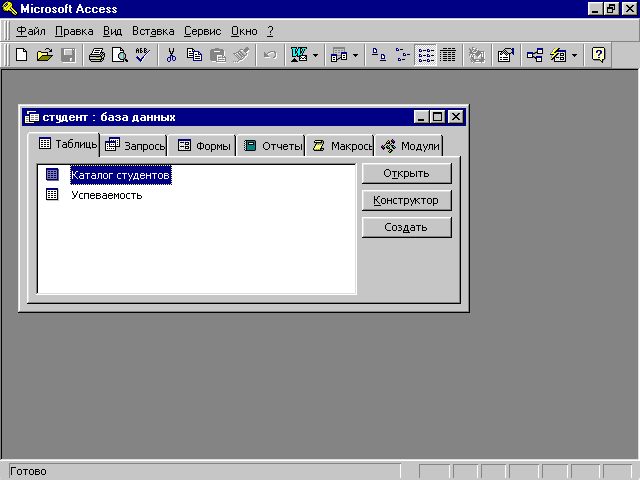Open the Правка menu

[74, 31]
